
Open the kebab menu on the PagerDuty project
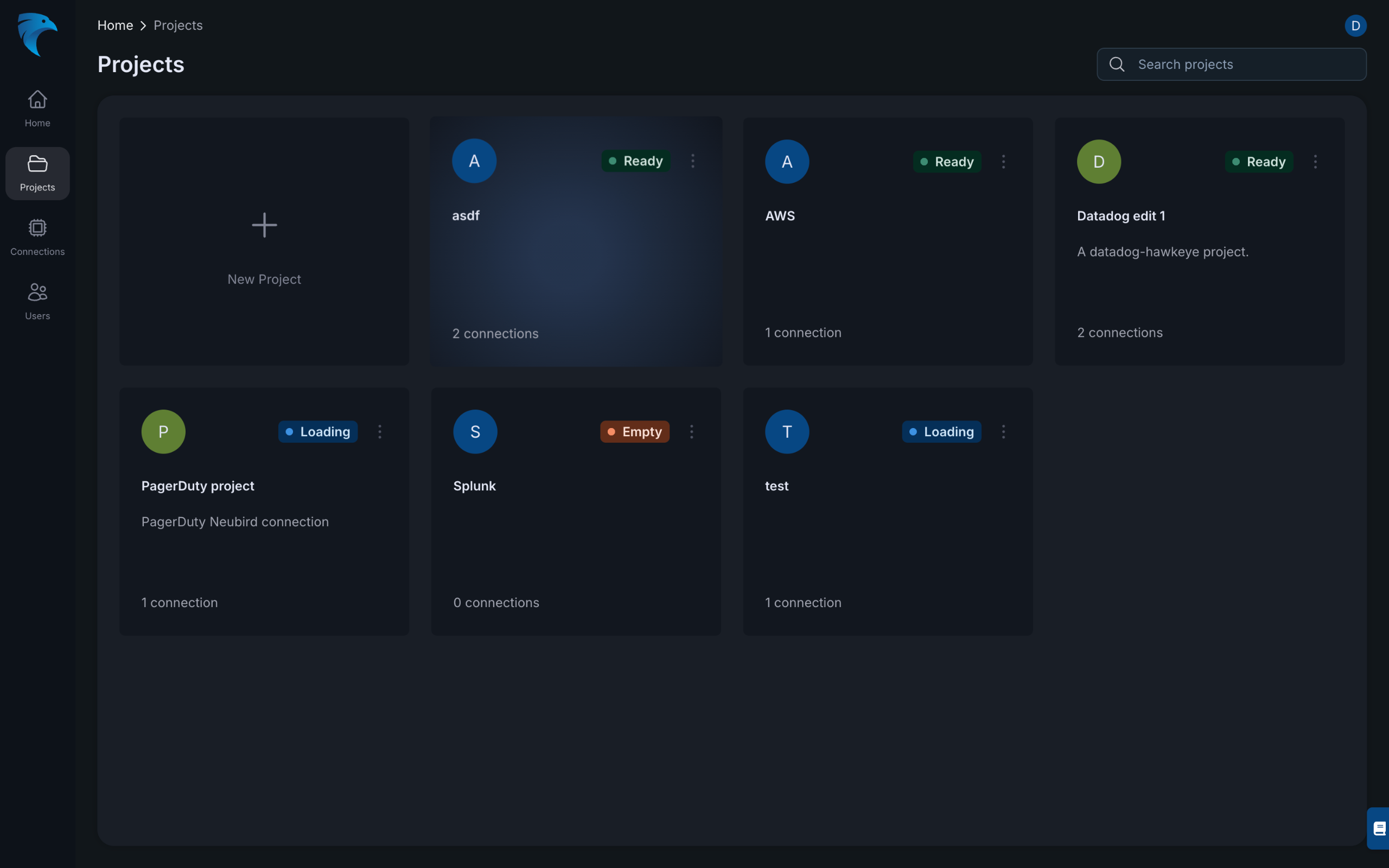click(x=379, y=432)
